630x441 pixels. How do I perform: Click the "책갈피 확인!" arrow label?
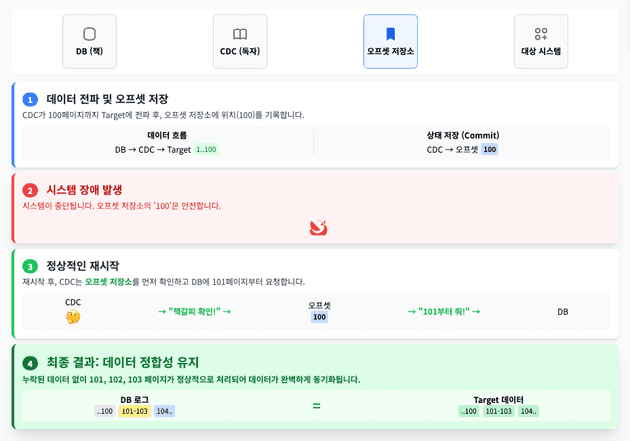(194, 311)
